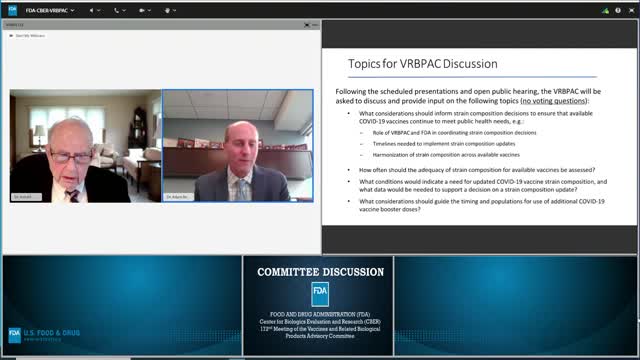This screenshot has width=640, height=360.
Task: Expand the arrow beside the FDA-CBER-VRBPAC title
Action: click(x=72, y=11)
